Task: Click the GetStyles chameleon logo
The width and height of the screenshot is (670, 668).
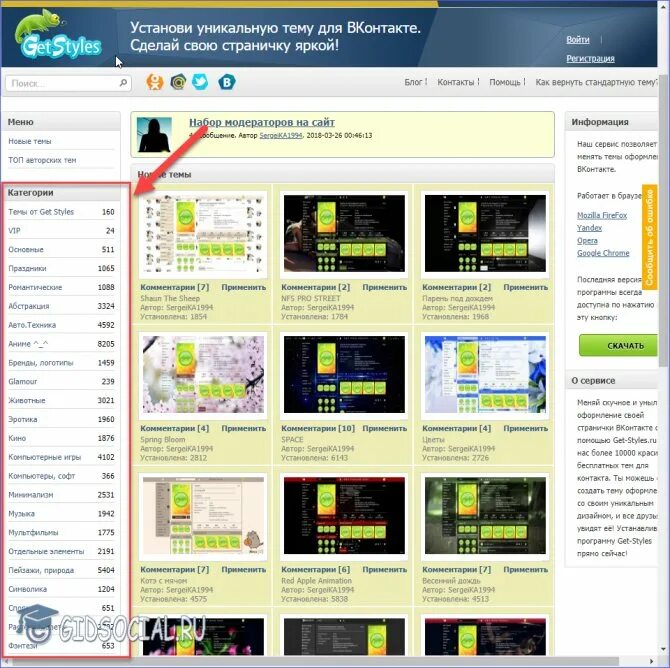Action: (x=58, y=35)
